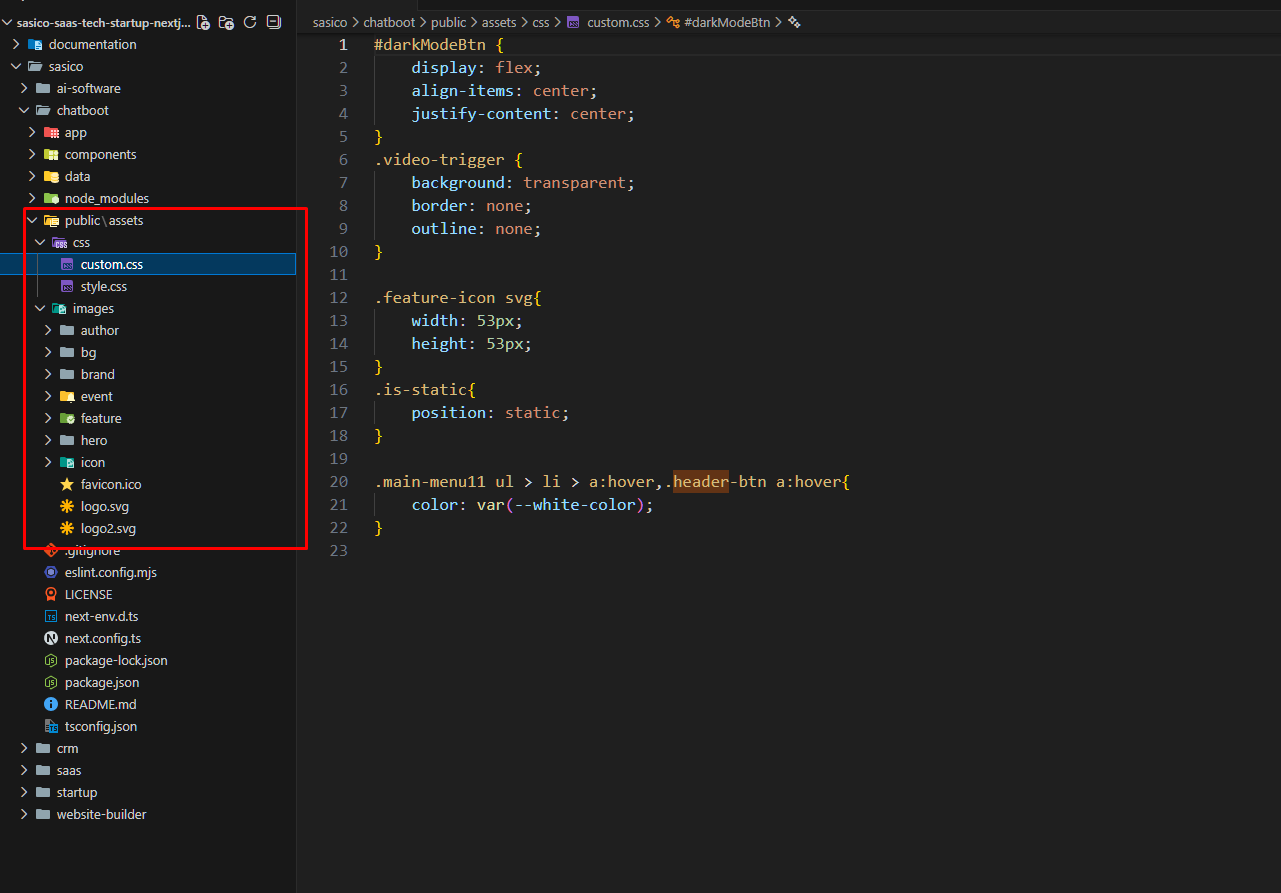The image size is (1281, 893).
Task: Click the purple css folder icon
Action: [x=60, y=242]
